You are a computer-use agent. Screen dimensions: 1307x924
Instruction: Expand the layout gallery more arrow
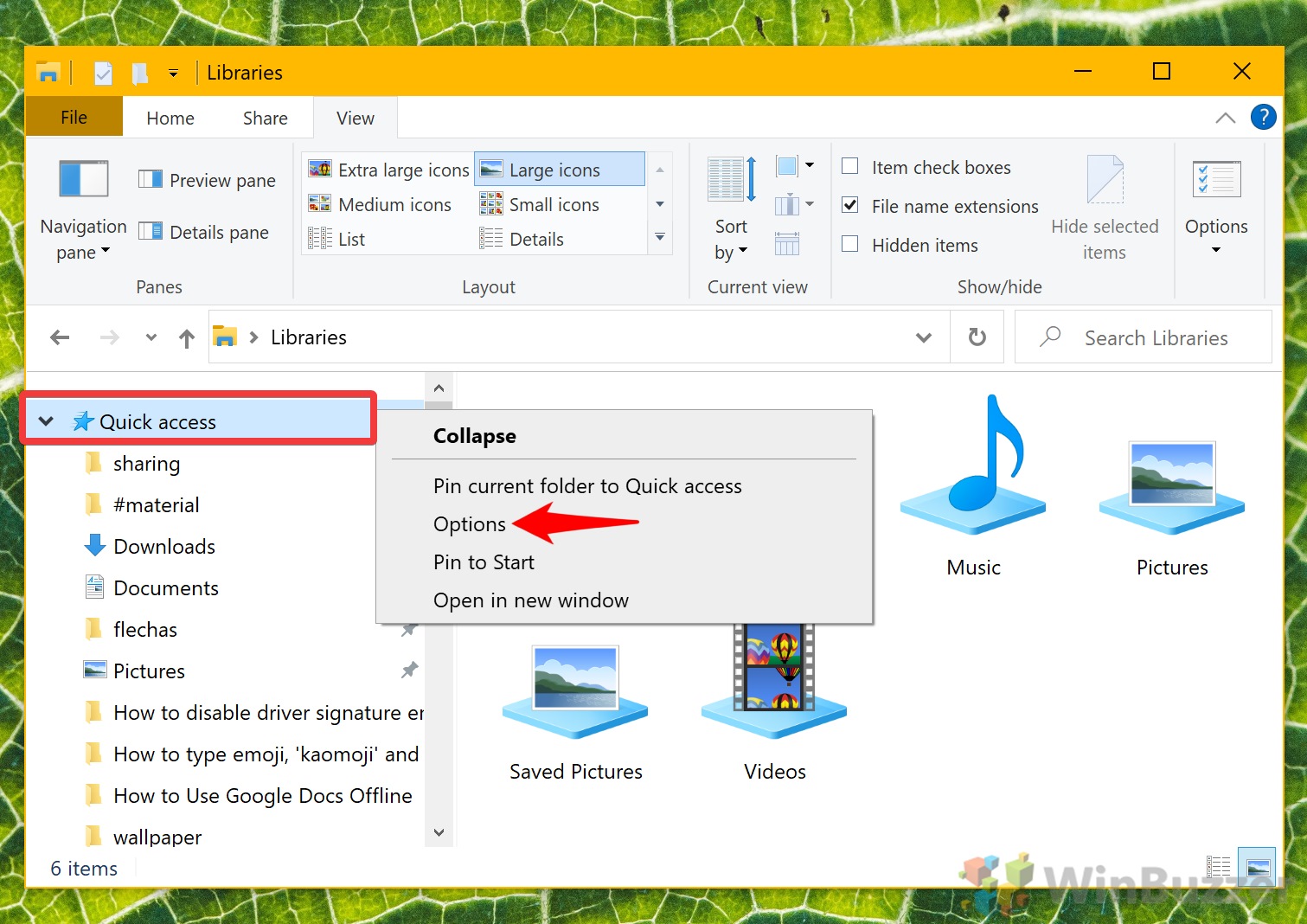point(660,238)
